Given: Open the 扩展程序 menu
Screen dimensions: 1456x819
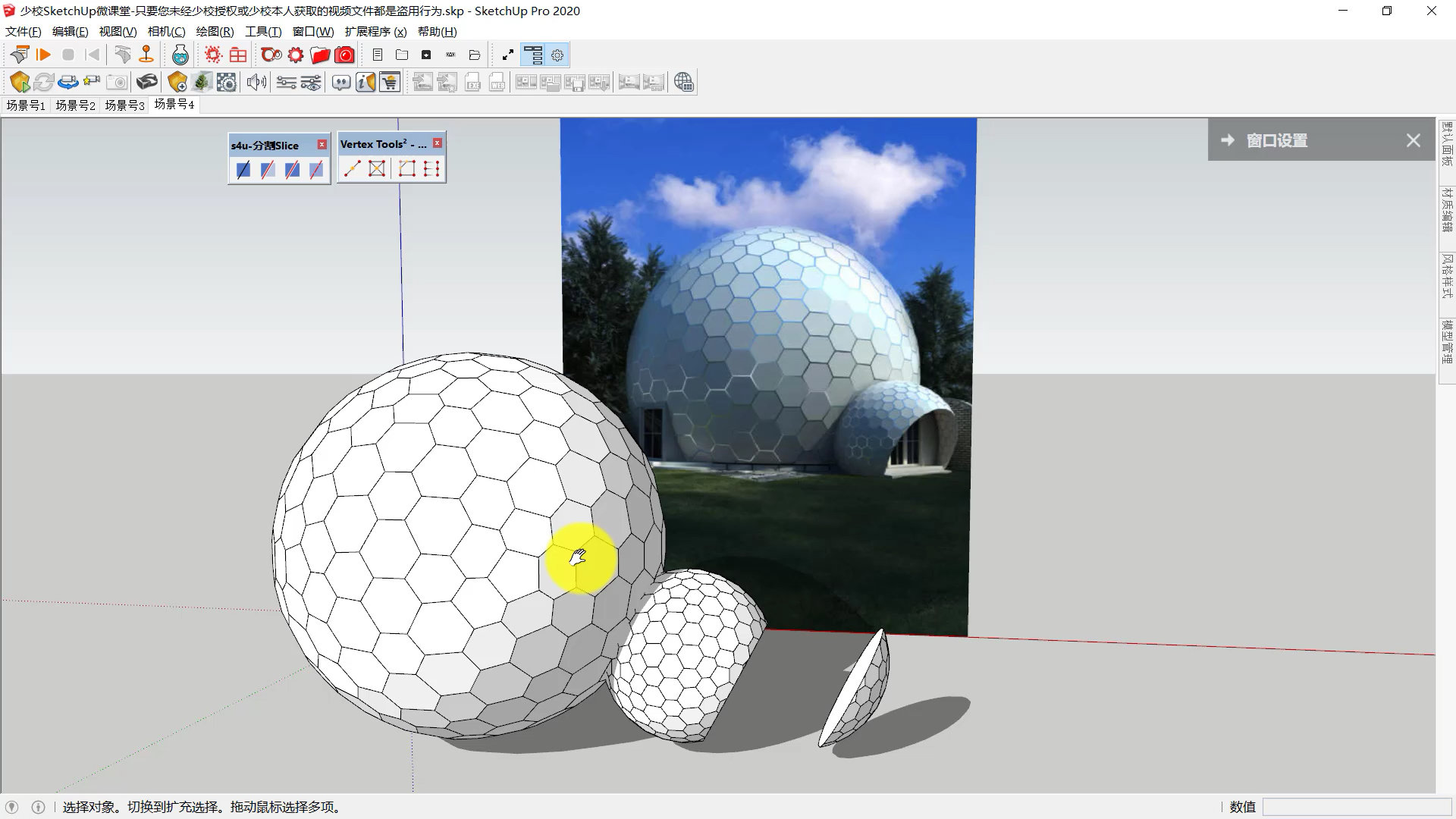Looking at the screenshot, I should (373, 31).
